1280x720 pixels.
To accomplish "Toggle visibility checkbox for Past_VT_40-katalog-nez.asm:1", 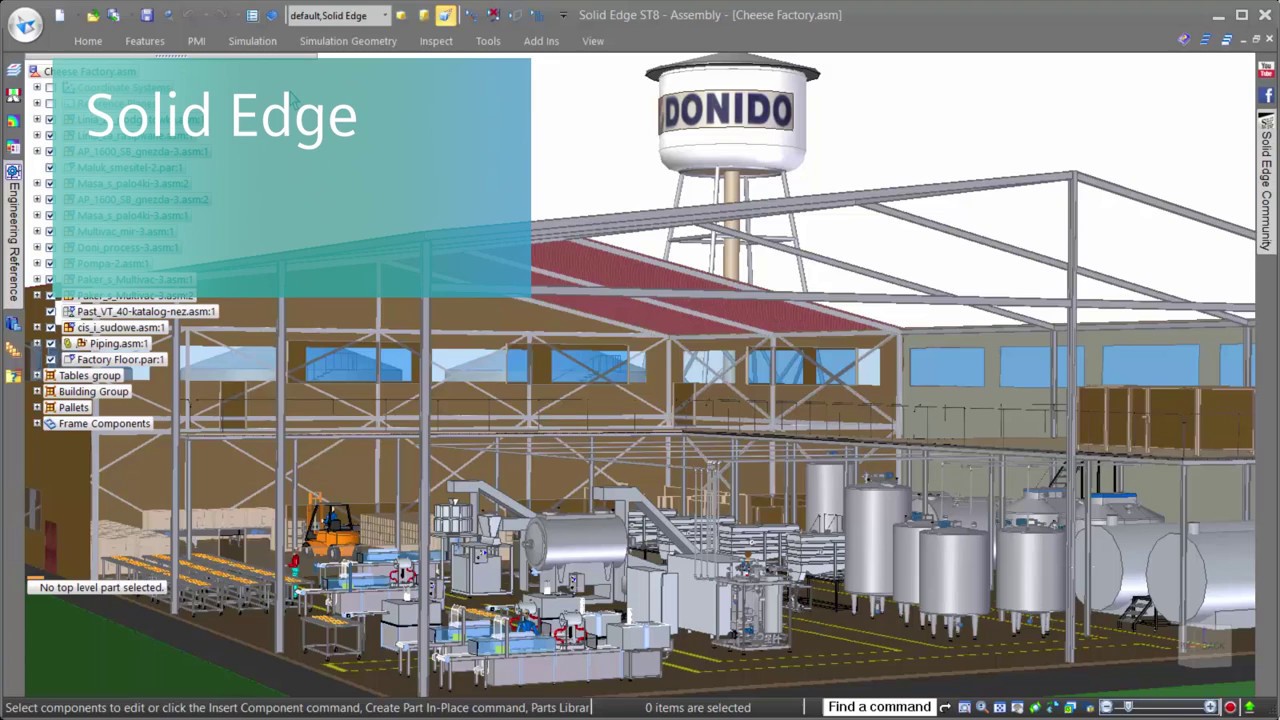I will (51, 312).
